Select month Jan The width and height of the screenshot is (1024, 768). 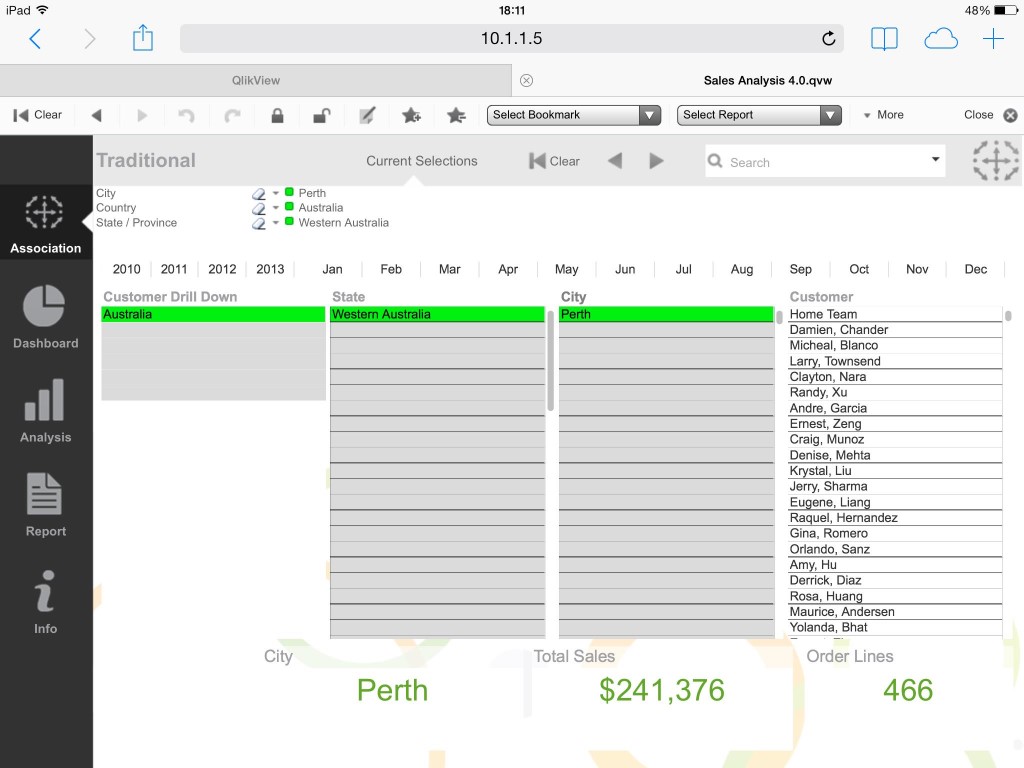click(x=332, y=269)
